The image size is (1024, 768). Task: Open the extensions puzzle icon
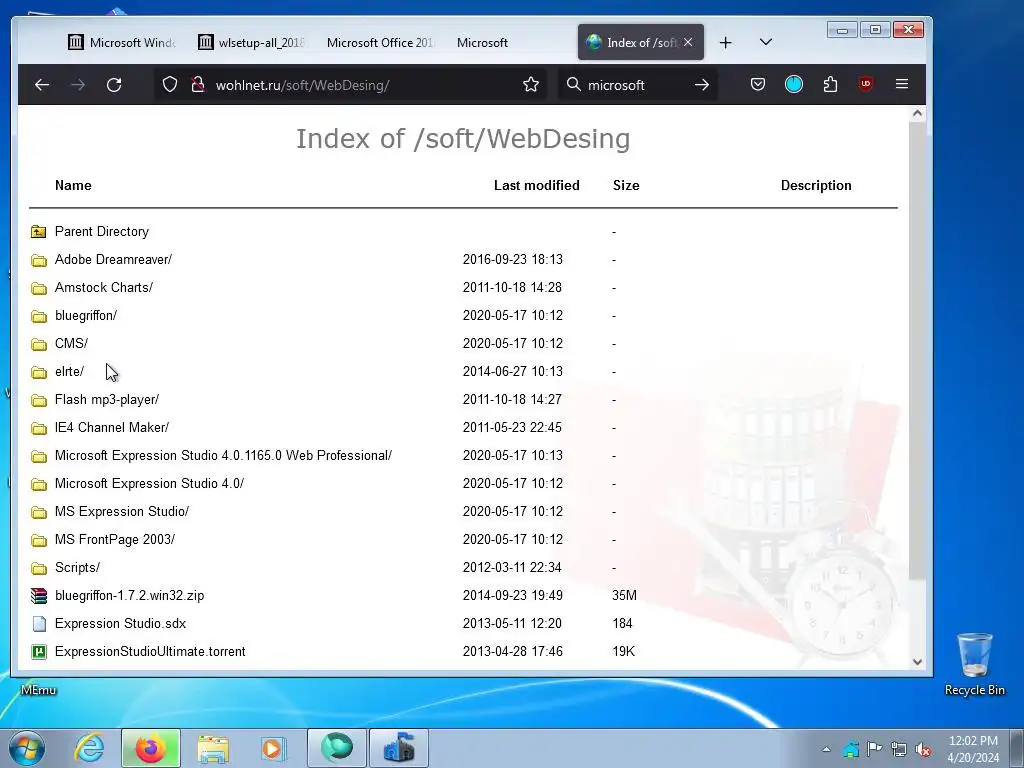(830, 84)
